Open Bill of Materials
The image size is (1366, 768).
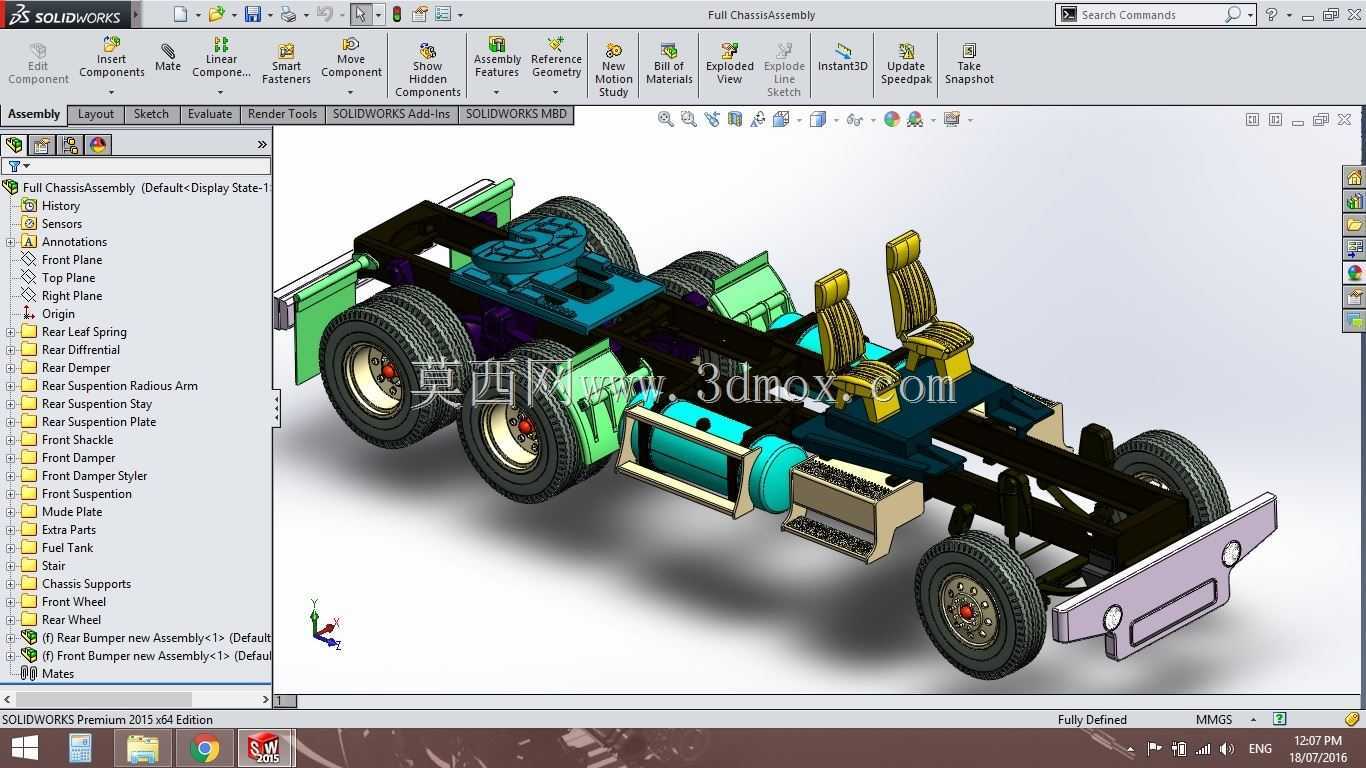coord(669,65)
